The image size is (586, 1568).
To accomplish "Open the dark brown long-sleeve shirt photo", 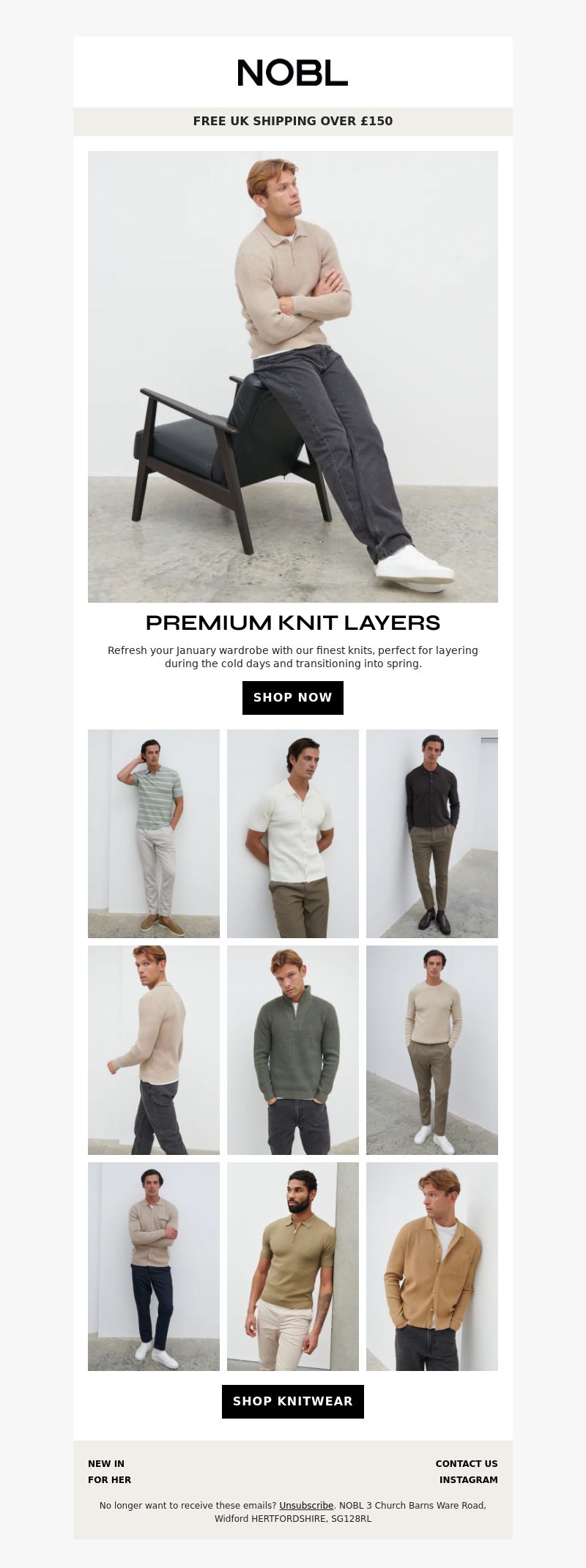I will pyautogui.click(x=432, y=833).
